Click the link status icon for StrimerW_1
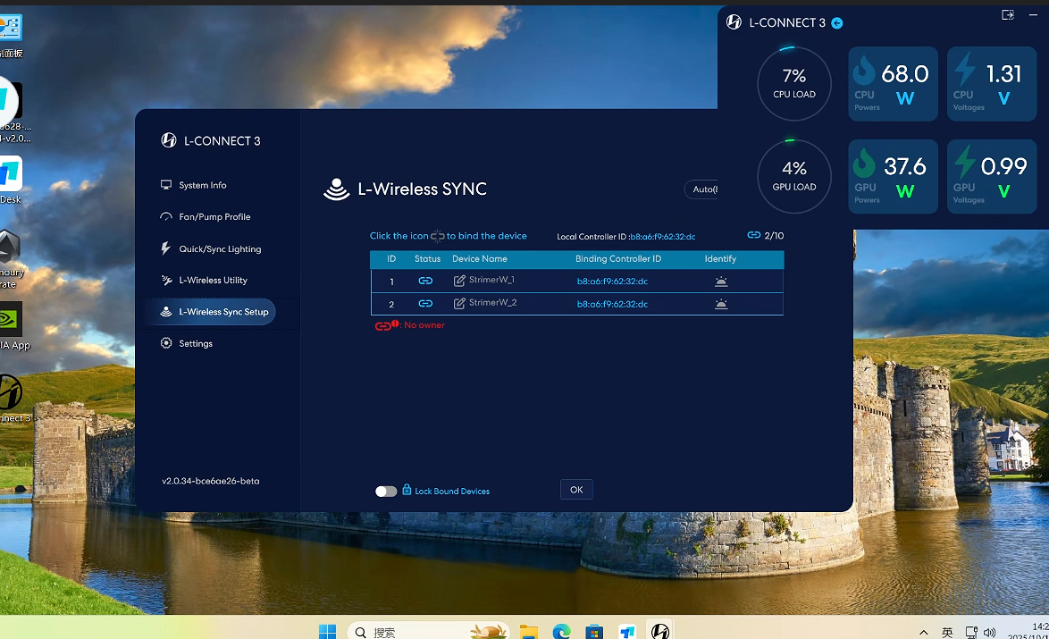The image size is (1049, 639). pyautogui.click(x=425, y=282)
